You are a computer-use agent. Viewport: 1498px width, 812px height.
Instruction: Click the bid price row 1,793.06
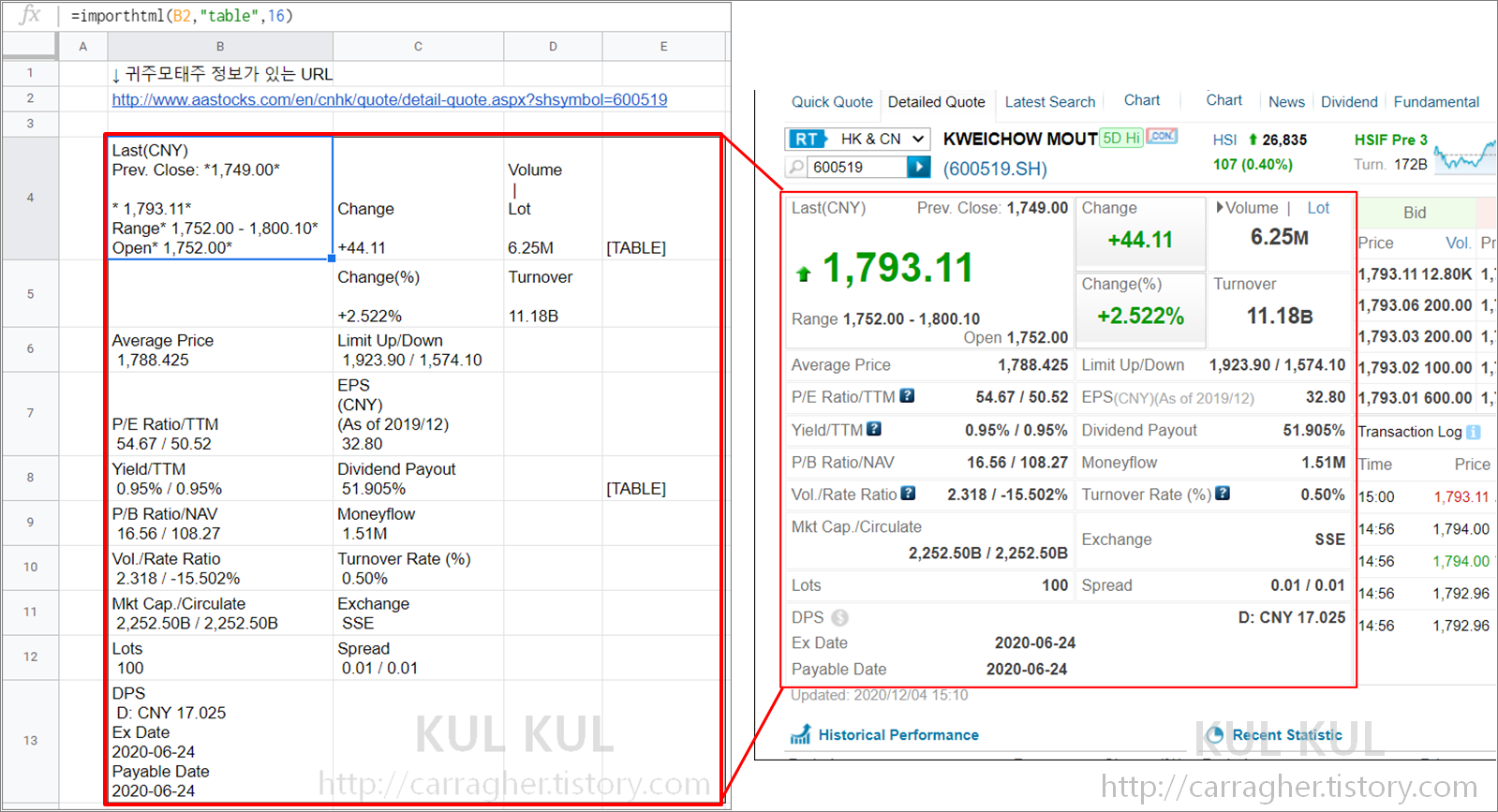(x=1416, y=305)
